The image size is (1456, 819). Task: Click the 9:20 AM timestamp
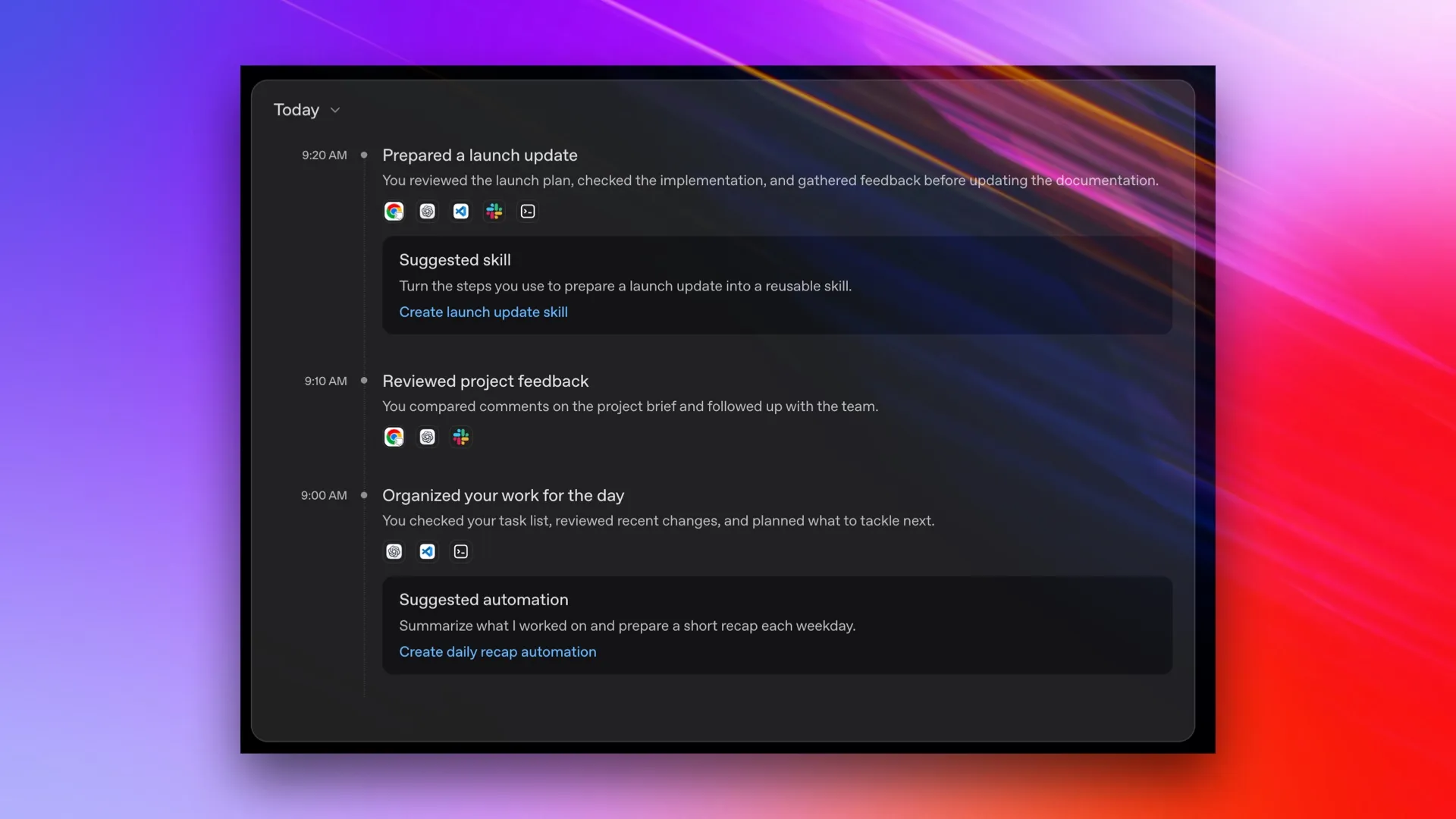[325, 155]
